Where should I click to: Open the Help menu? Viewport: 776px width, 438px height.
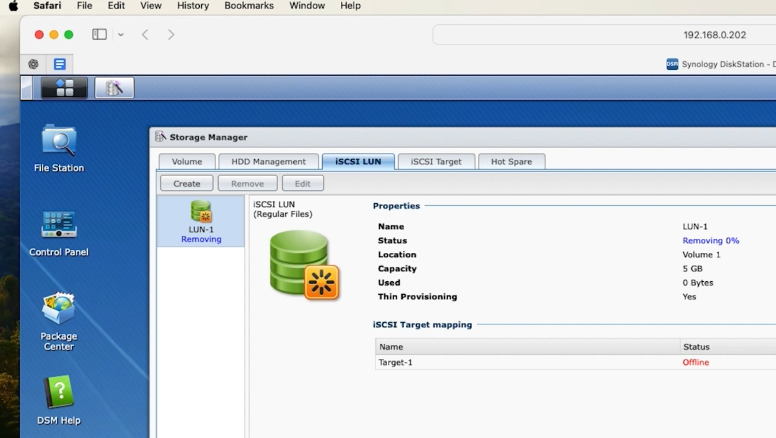350,6
